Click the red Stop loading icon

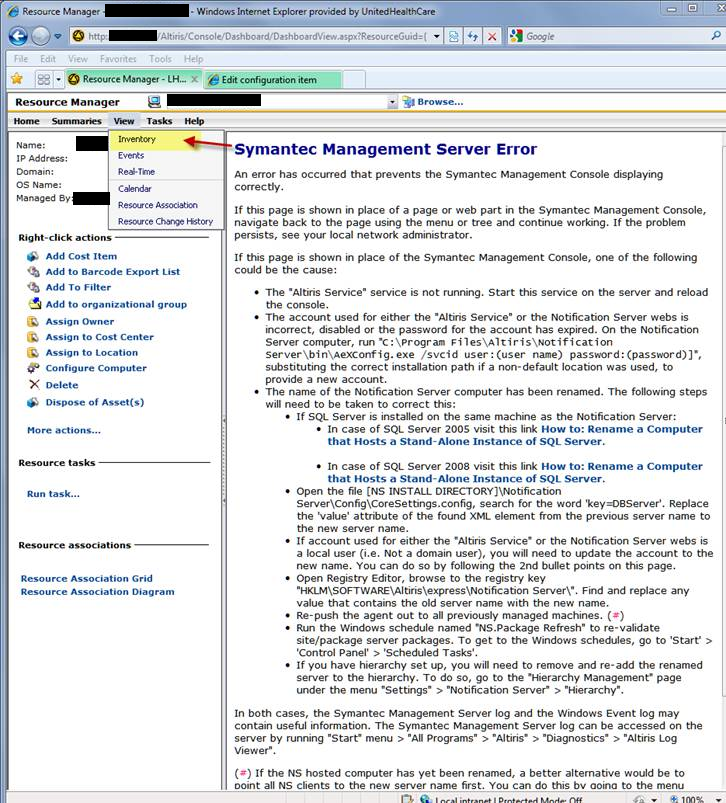[492, 36]
